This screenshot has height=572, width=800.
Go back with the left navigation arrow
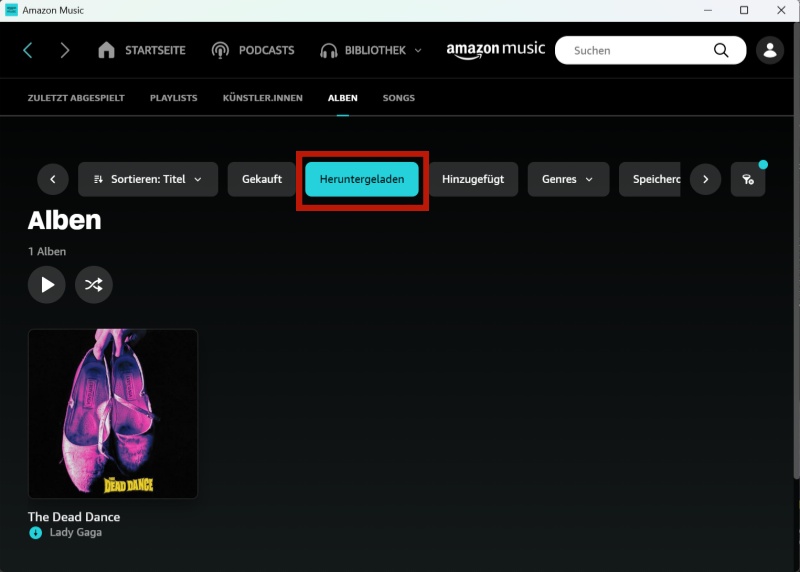28,50
